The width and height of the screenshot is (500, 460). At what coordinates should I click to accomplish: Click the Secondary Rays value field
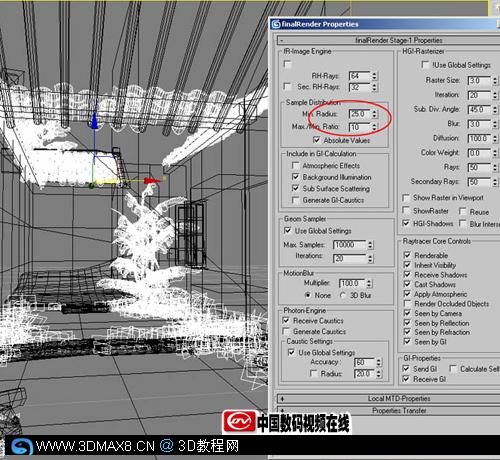[x=479, y=182]
